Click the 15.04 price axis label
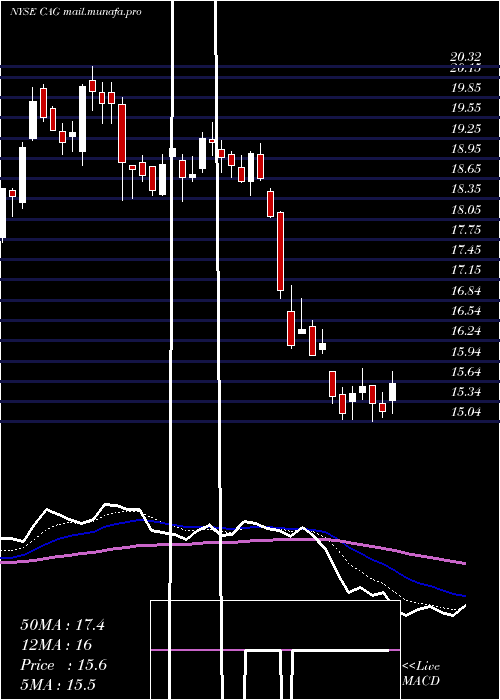 point(466,412)
